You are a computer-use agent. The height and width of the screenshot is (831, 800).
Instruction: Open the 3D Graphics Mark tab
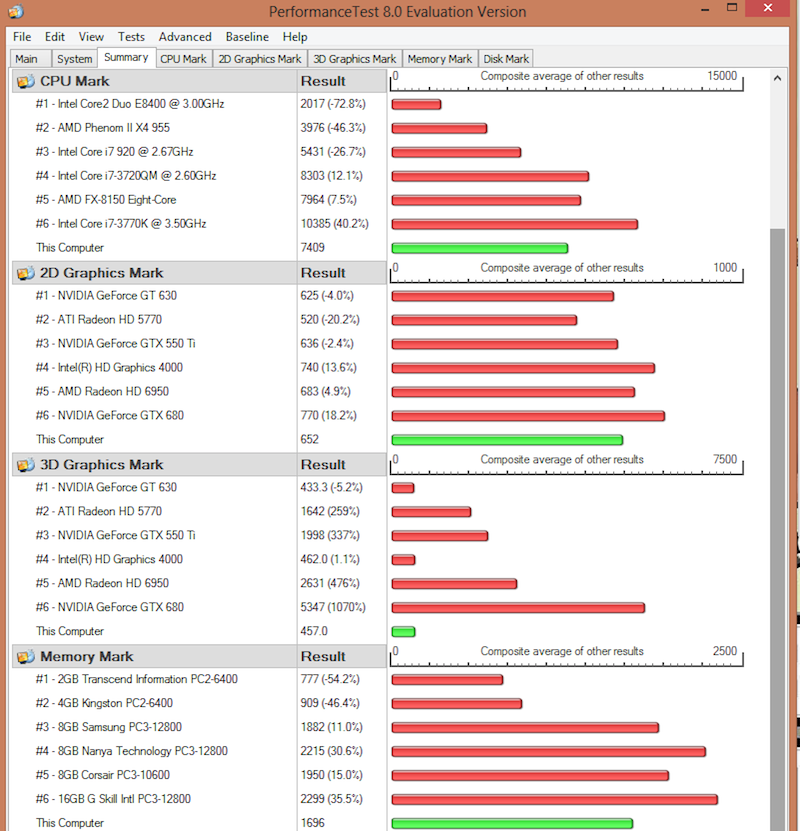(x=354, y=59)
